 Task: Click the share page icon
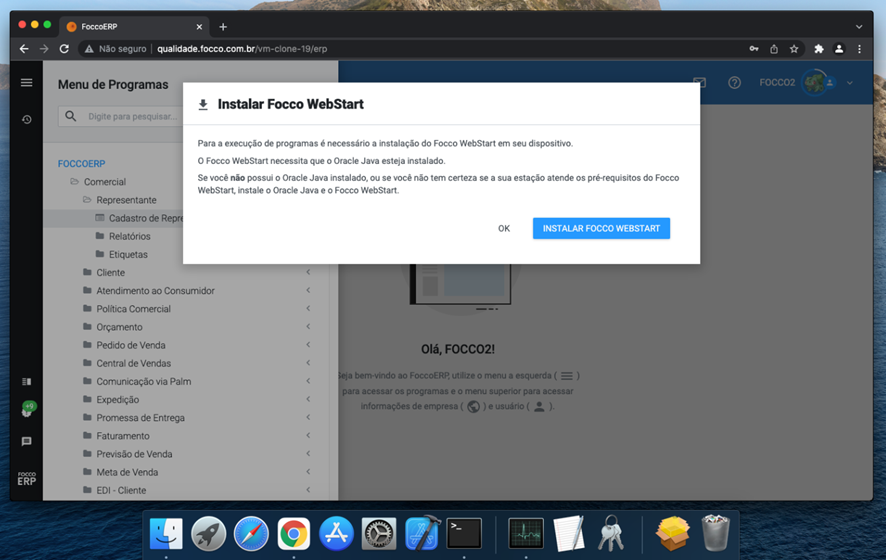click(x=774, y=49)
